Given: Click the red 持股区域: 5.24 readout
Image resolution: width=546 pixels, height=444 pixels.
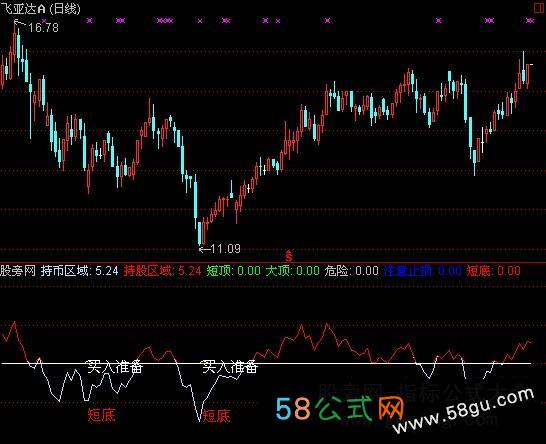Looking at the screenshot, I should click(x=163, y=271).
